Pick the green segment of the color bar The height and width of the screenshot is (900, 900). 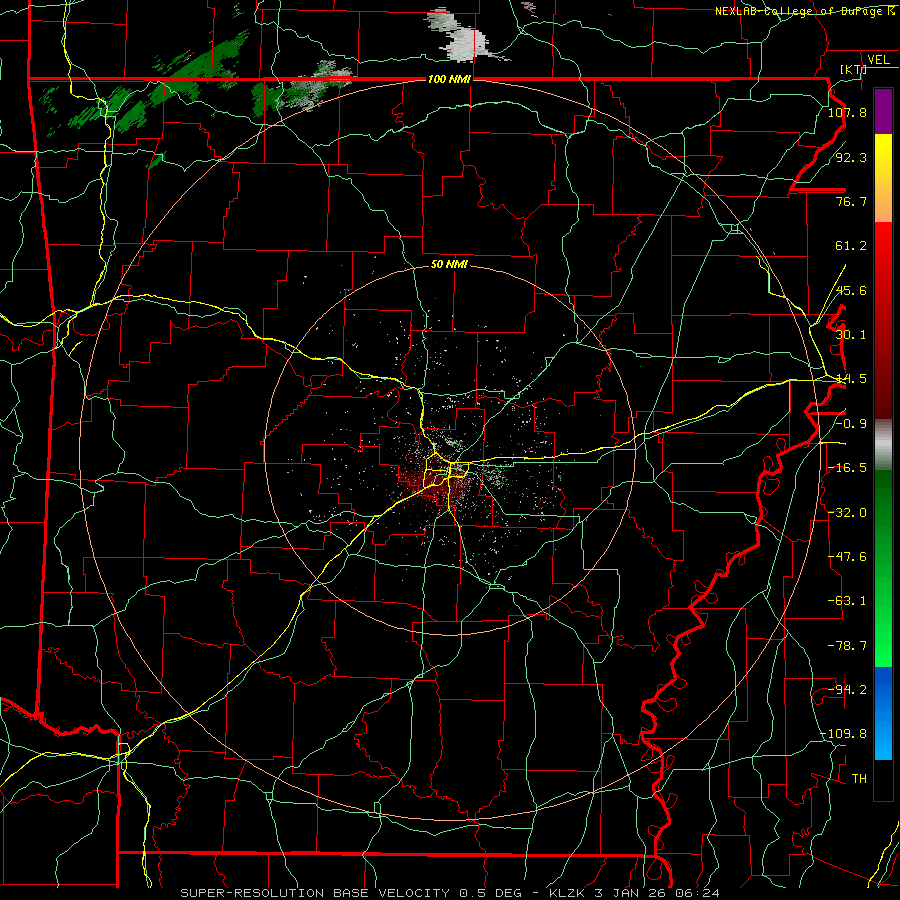click(x=883, y=568)
